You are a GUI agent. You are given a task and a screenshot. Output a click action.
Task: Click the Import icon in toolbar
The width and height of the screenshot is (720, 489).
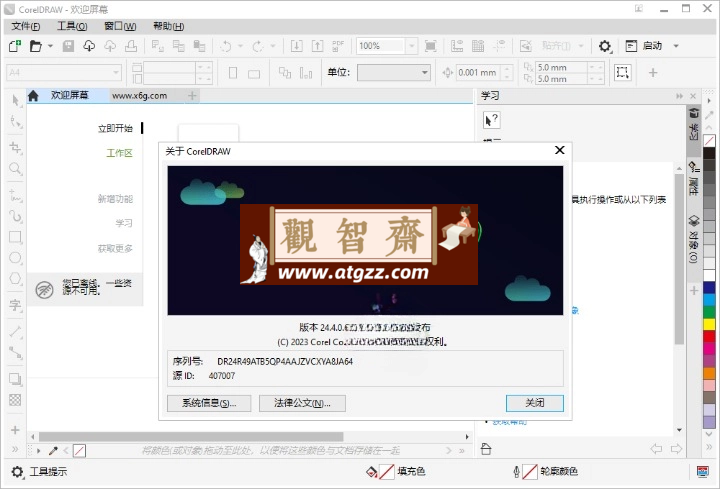[297, 46]
